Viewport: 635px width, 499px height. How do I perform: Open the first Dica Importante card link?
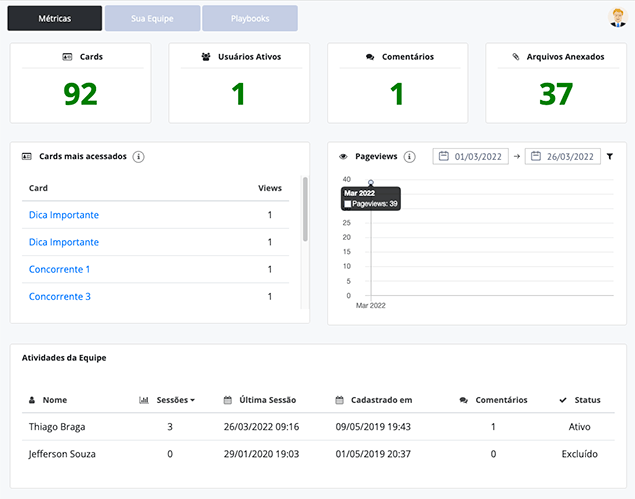[64, 215]
